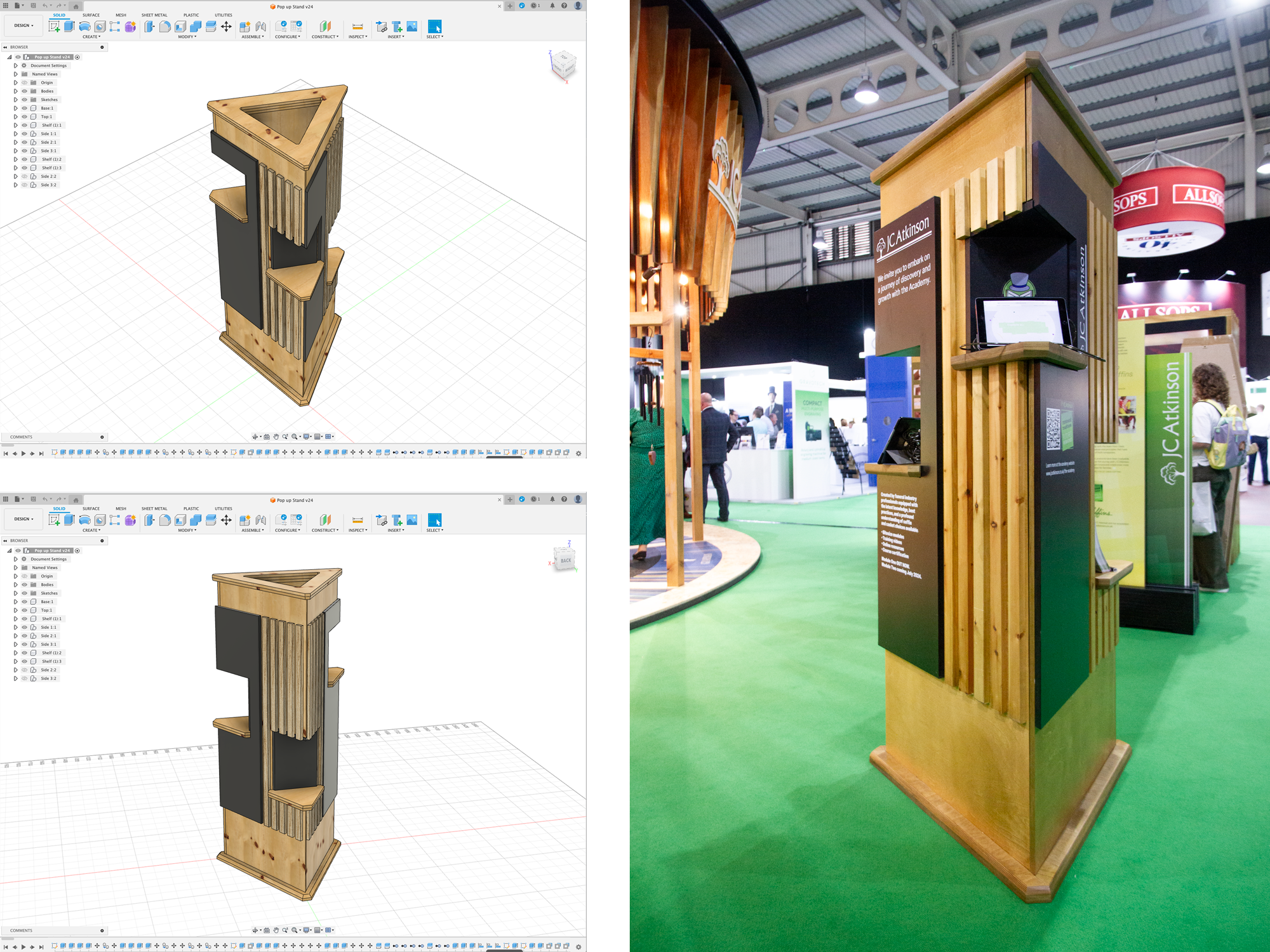Click BACK face on the lower ViewCube
Screen dimensions: 1270x952
(565, 560)
